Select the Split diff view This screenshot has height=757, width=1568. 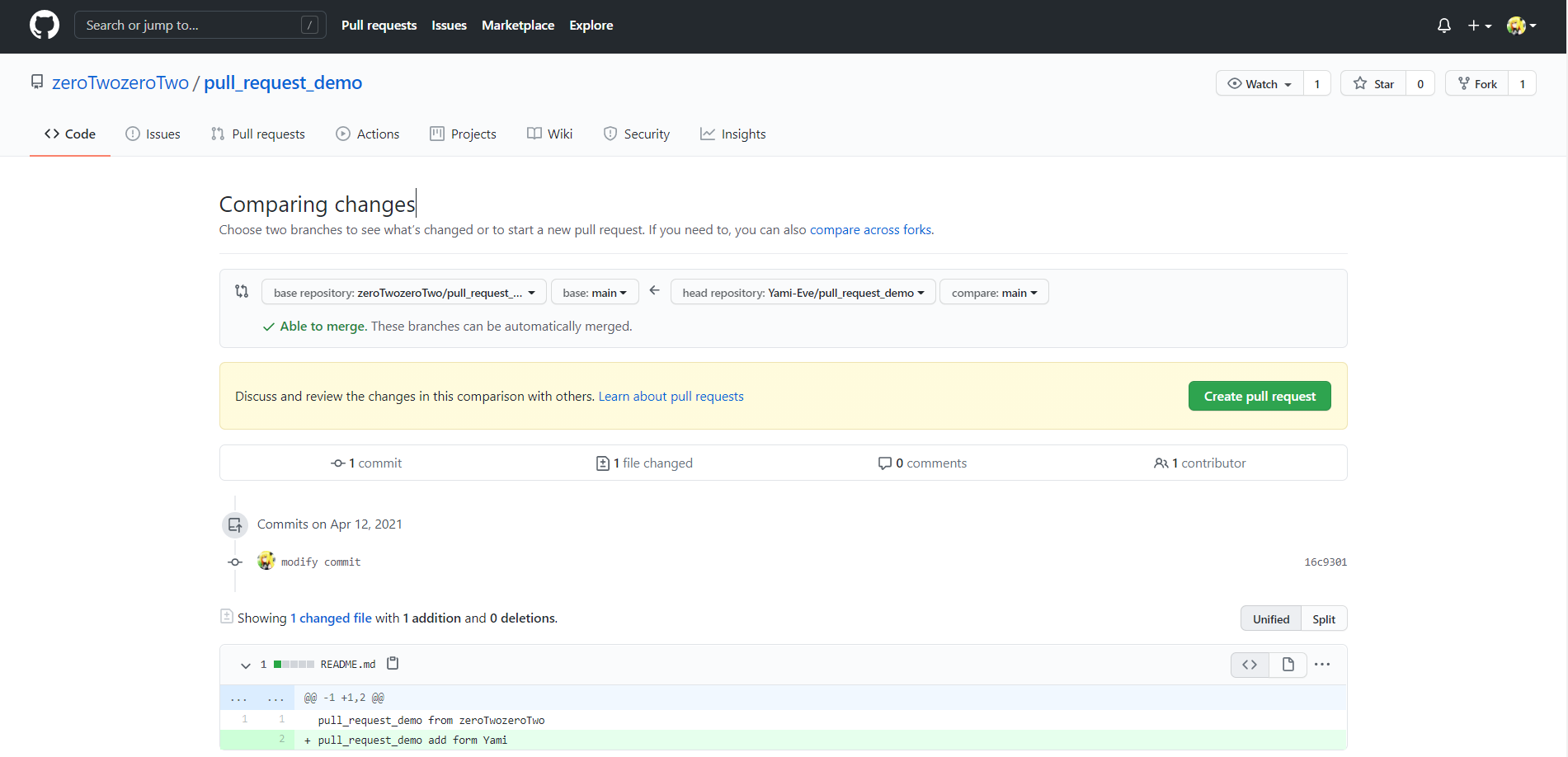(1324, 618)
